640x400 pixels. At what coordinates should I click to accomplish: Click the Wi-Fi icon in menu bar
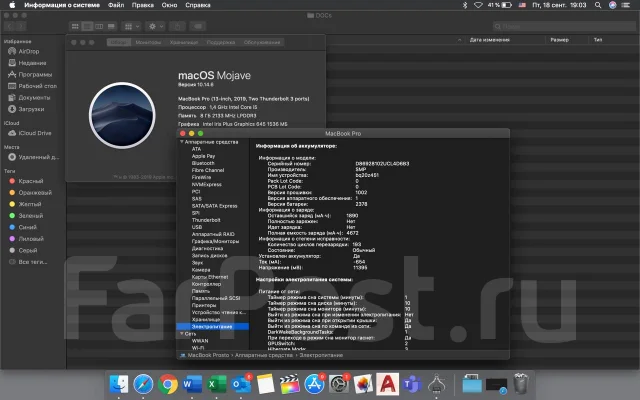[x=478, y=5]
